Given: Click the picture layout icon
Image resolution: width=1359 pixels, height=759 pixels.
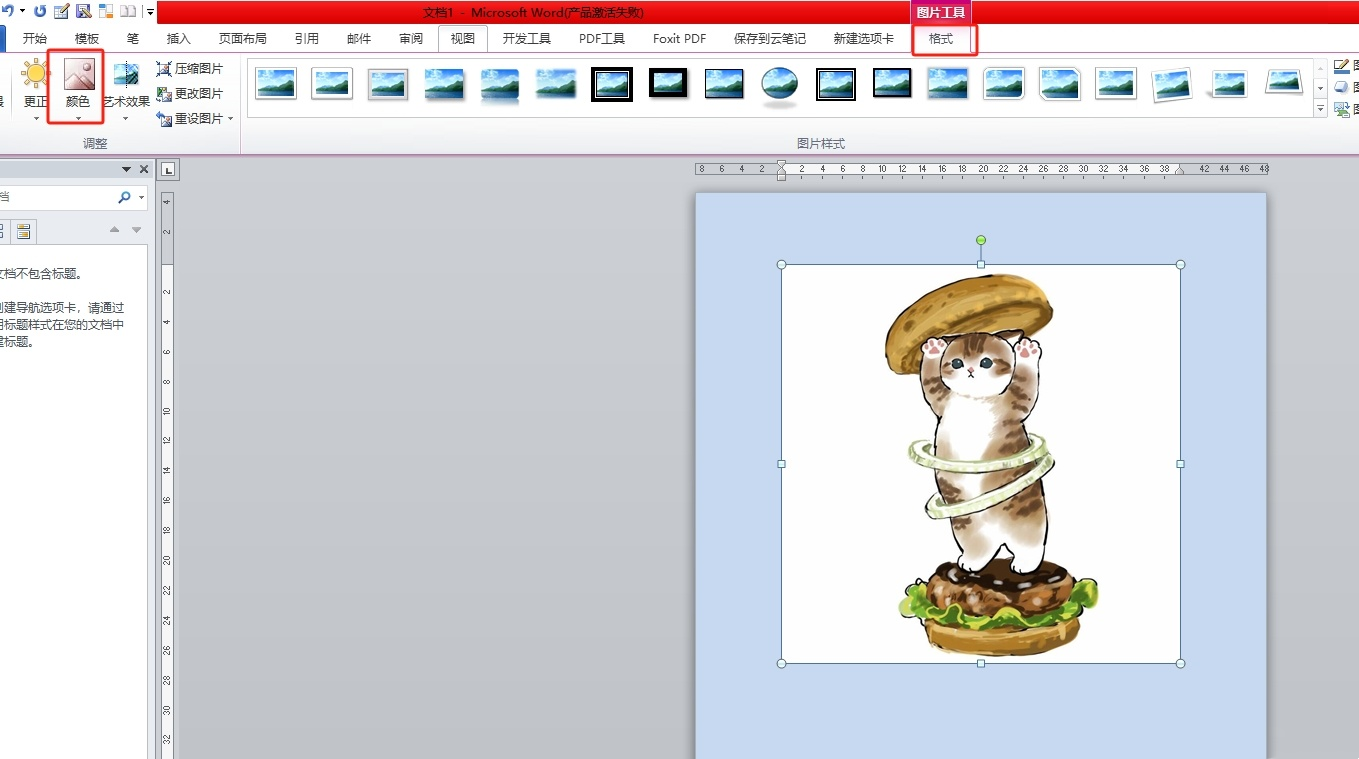Looking at the screenshot, I should click(1342, 110).
